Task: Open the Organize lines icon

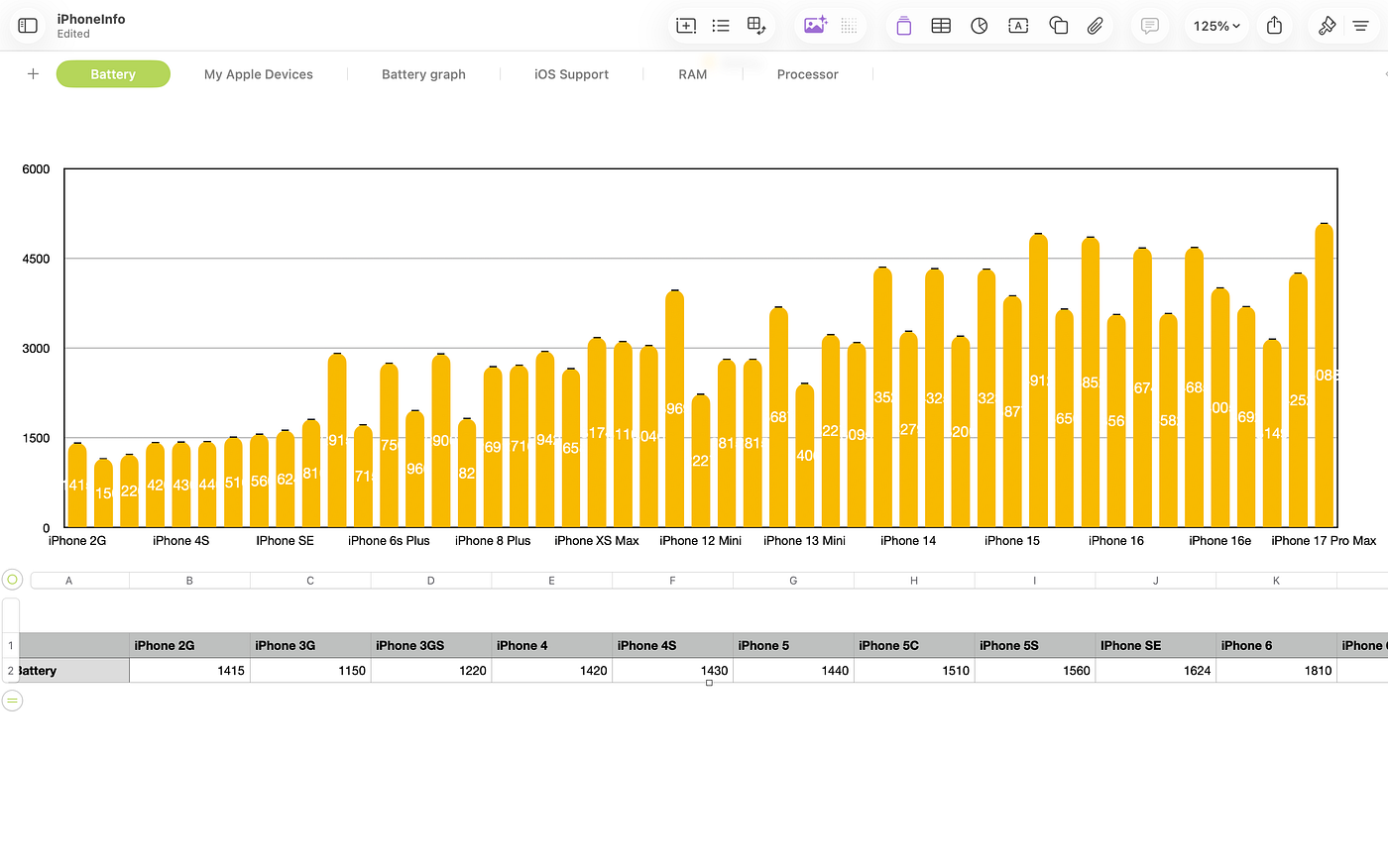Action: [x=1361, y=26]
